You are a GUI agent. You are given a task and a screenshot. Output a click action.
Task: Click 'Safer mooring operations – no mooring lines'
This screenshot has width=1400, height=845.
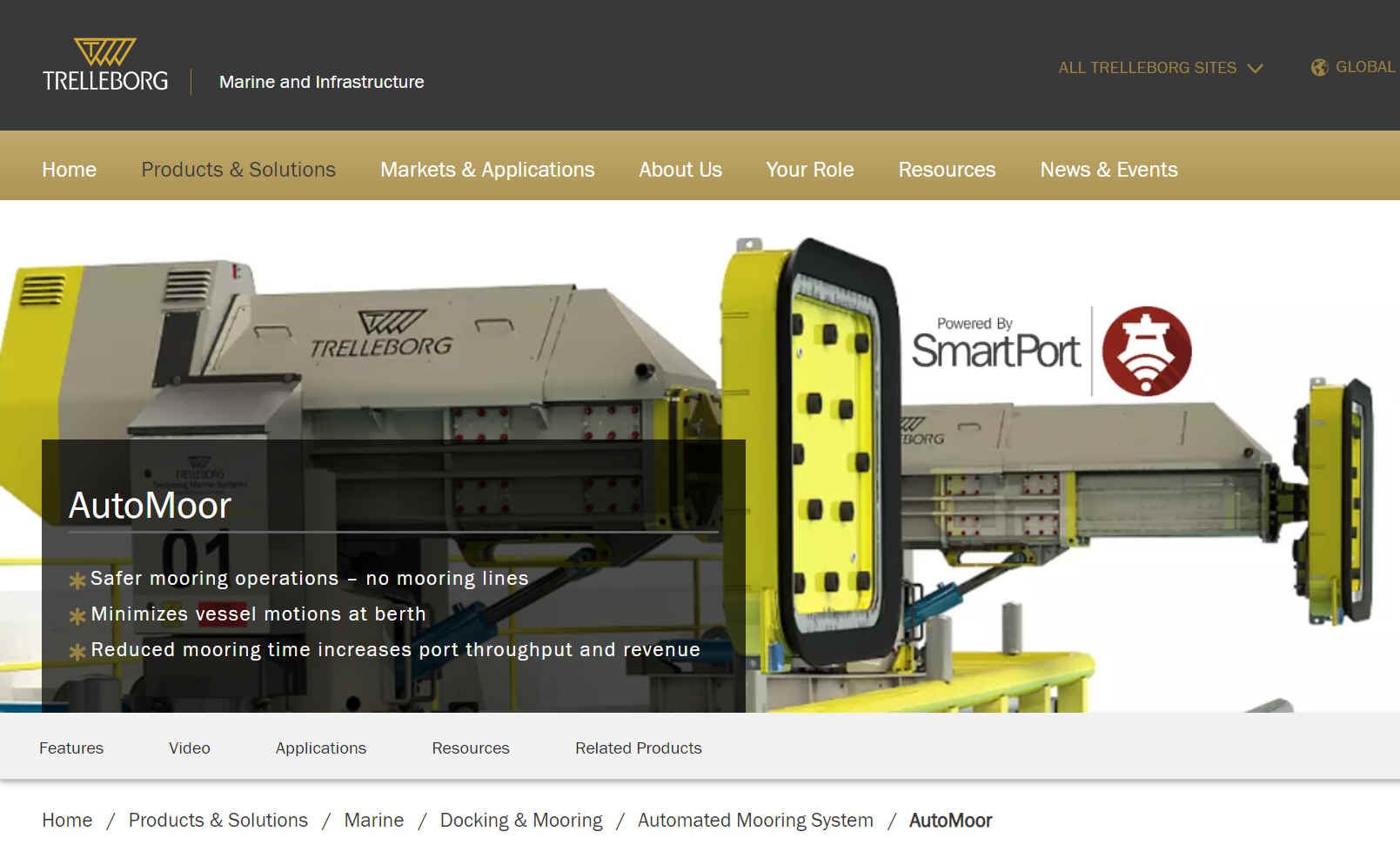(310, 579)
